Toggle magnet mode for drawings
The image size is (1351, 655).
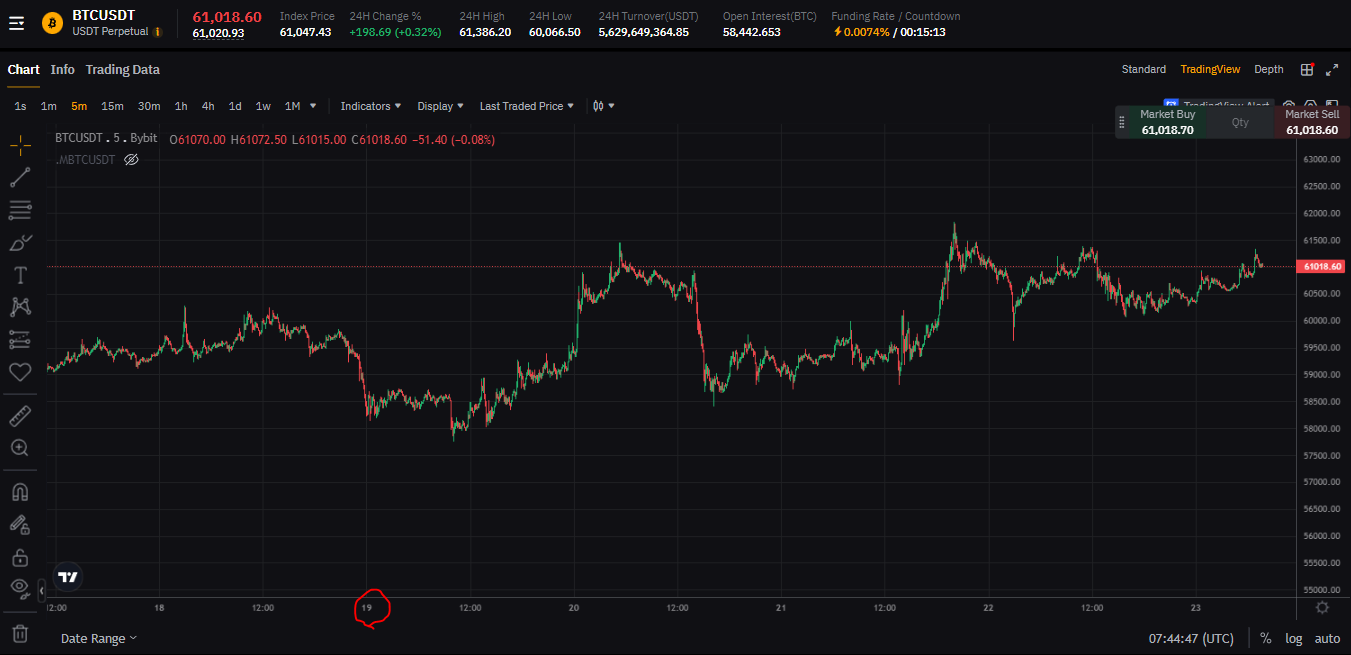click(x=20, y=491)
